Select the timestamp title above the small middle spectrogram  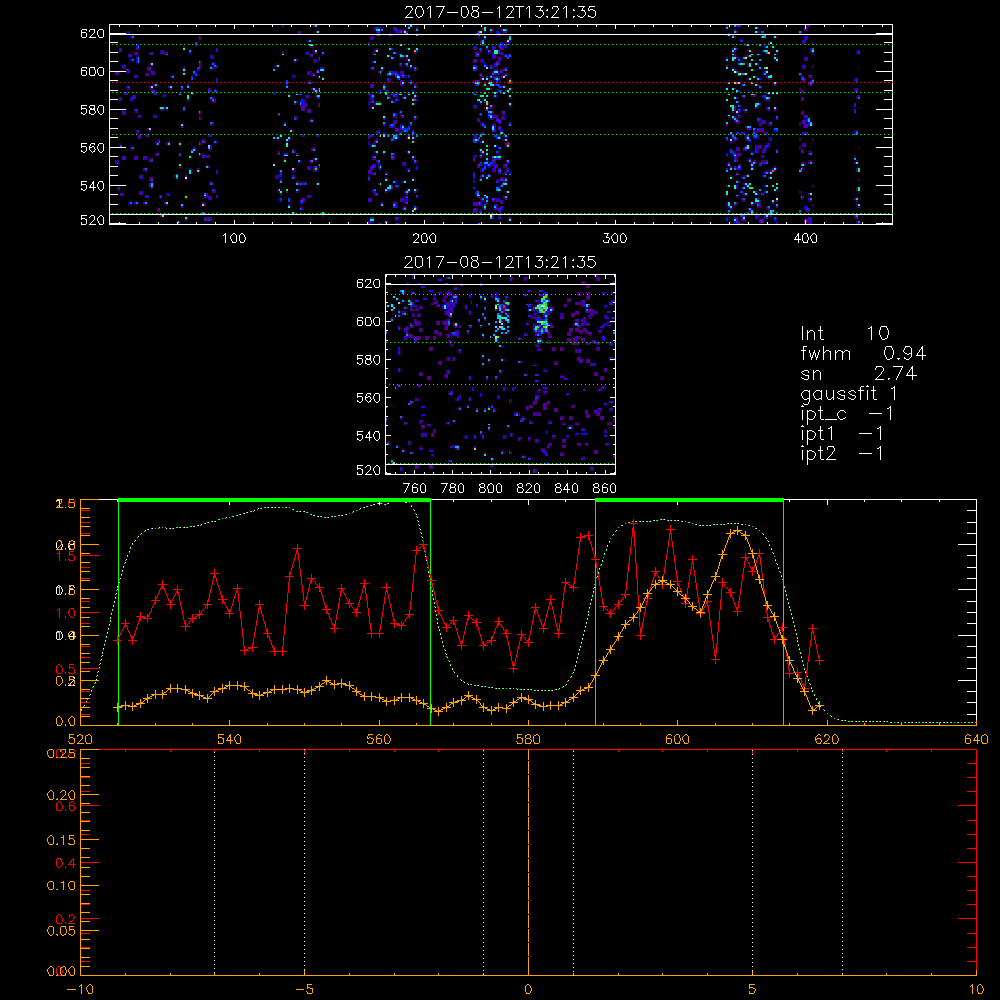coord(500,262)
